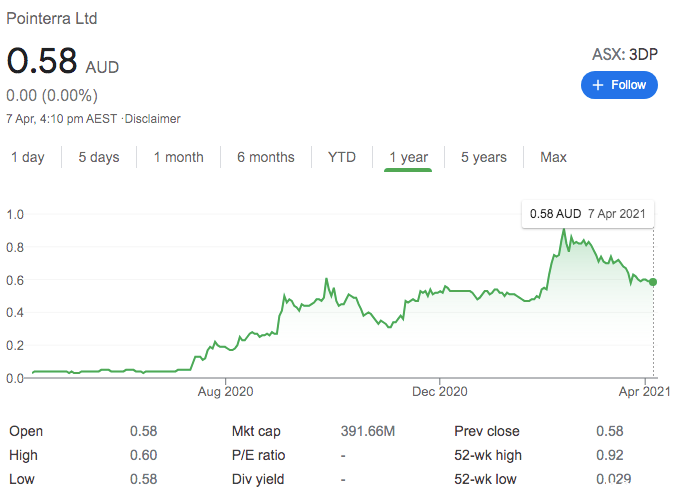Click the 52-wk high value
675x498 pixels.
610,455
